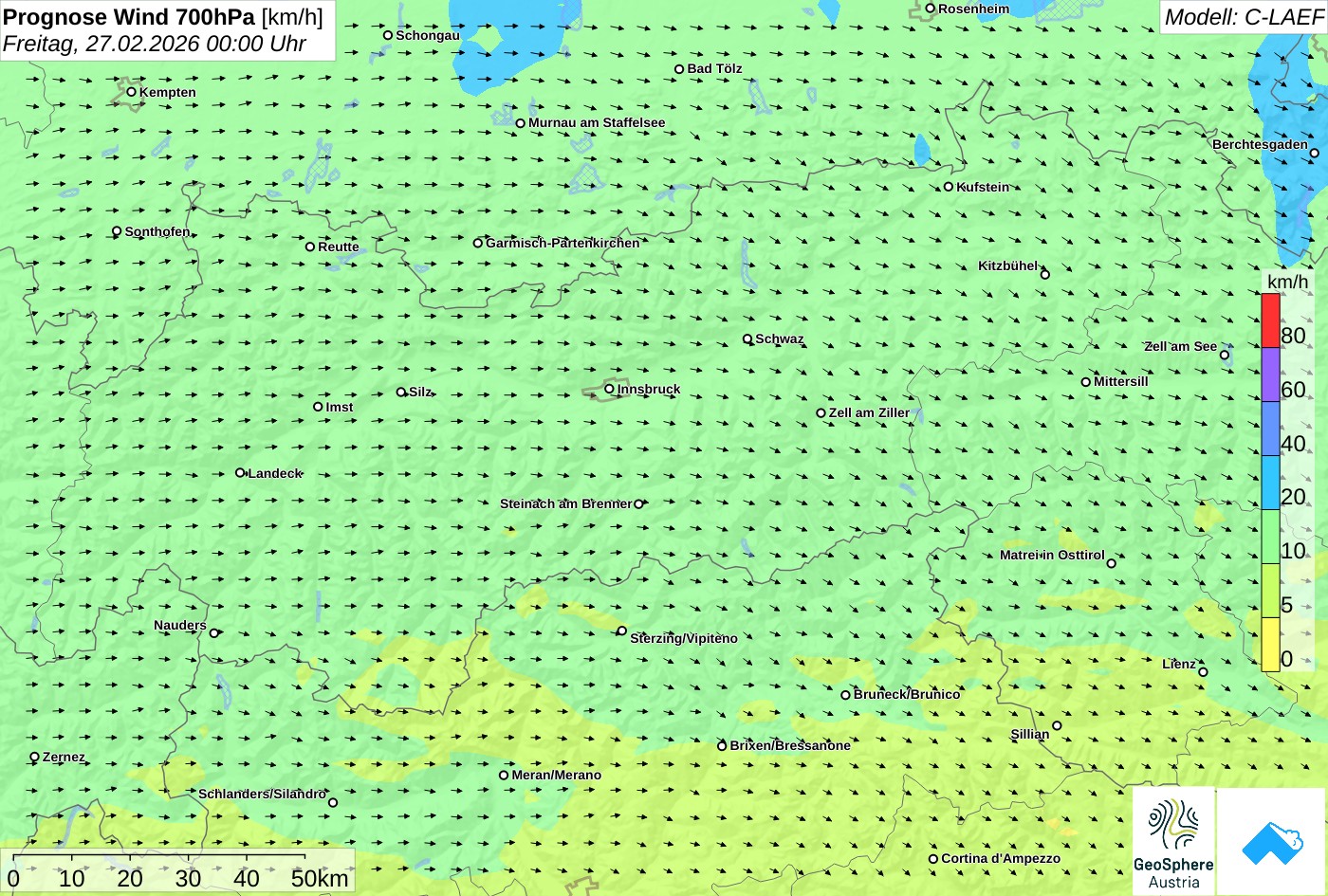1328x896 pixels.
Task: Click the Bruneck/Brunico marker circle
Action: coord(846,695)
